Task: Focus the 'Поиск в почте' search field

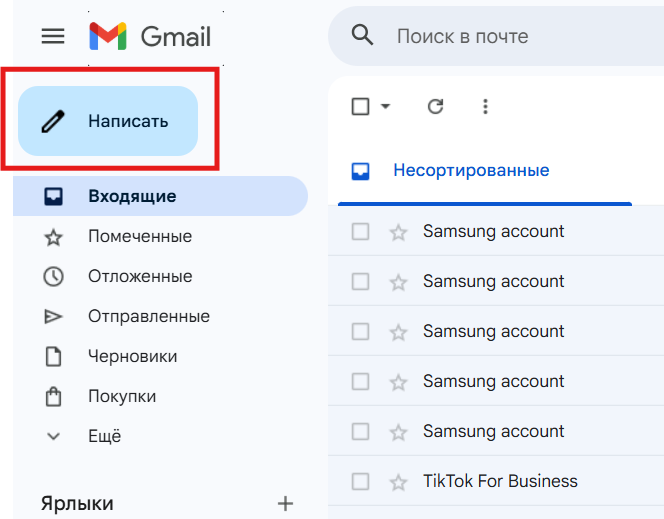Action: tap(496, 36)
